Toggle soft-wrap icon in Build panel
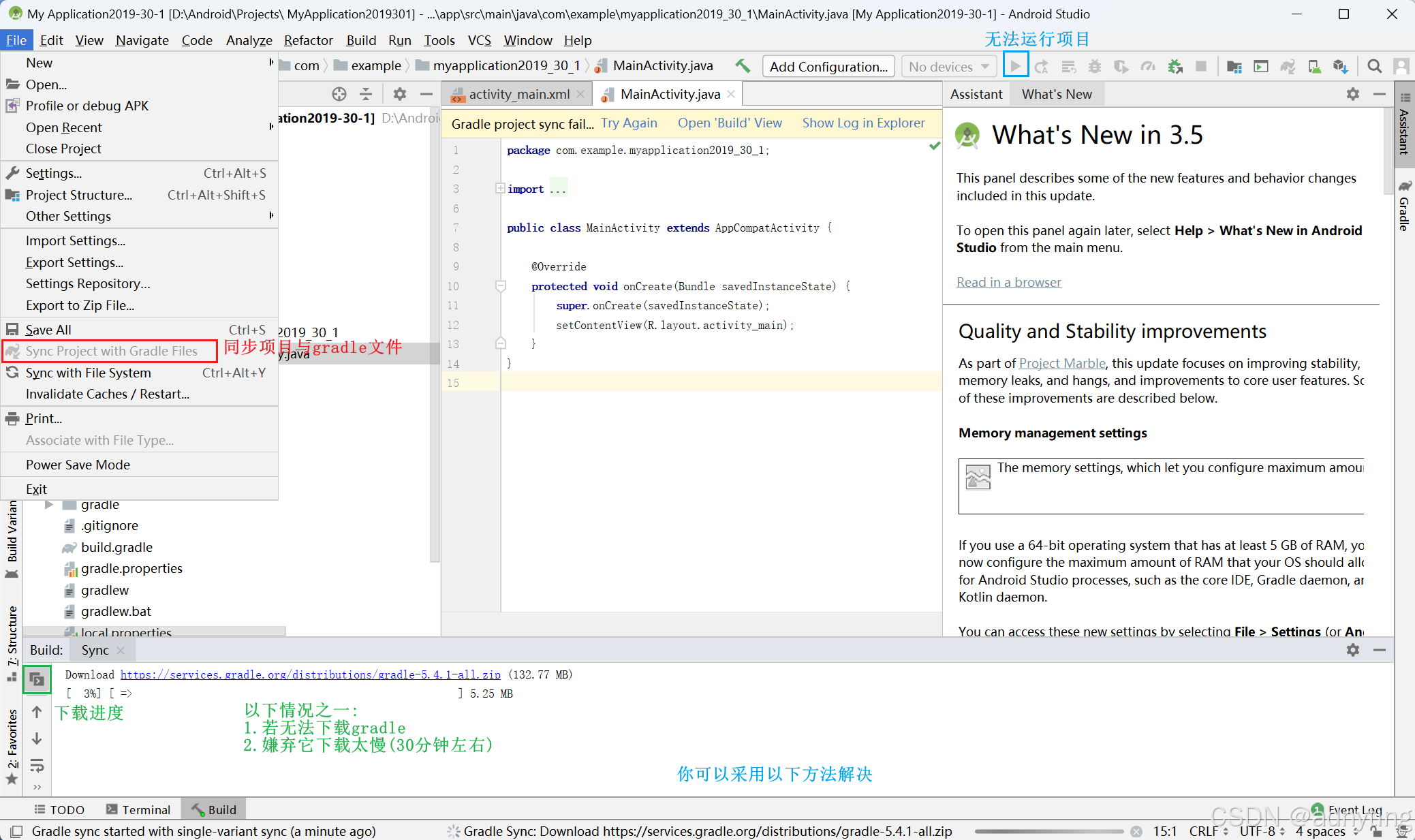The height and width of the screenshot is (840, 1415). [x=37, y=766]
